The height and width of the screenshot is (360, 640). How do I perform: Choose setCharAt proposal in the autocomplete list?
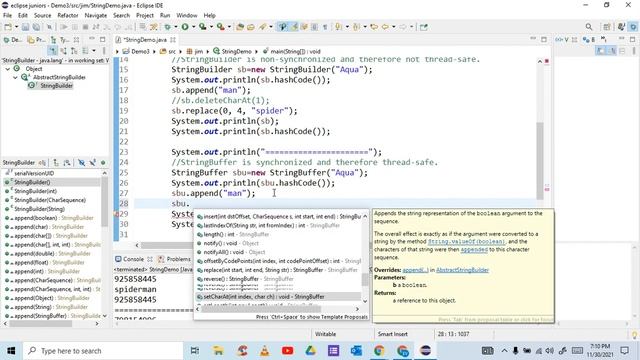278,297
